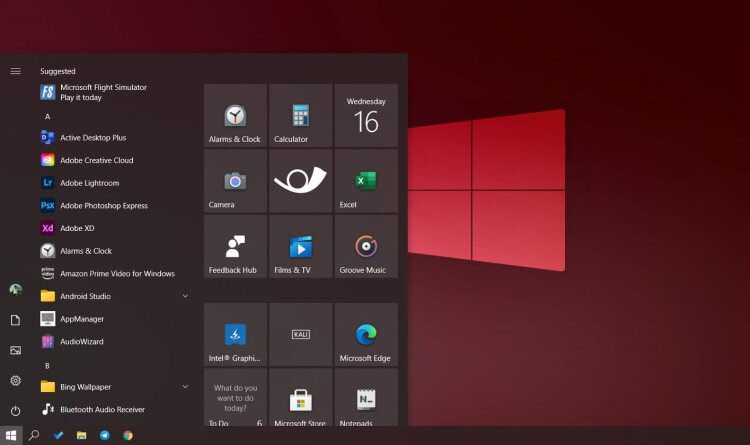
Task: Open Alarms & Clock in app list
Action: [x=115, y=251]
